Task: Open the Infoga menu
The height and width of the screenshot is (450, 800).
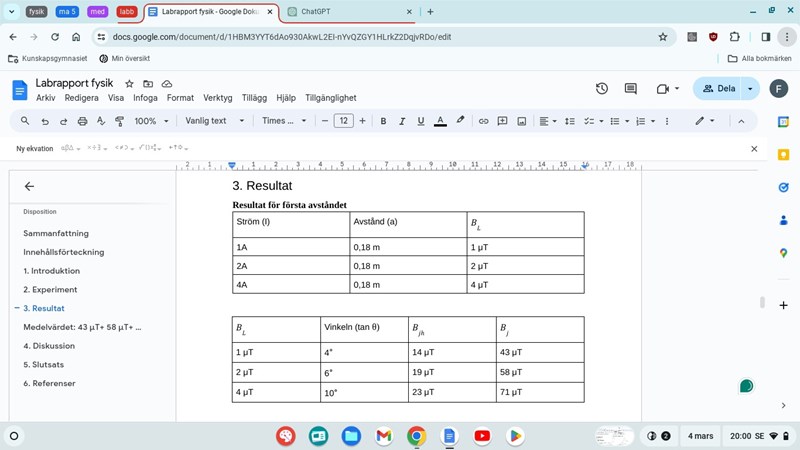Action: coord(145,98)
